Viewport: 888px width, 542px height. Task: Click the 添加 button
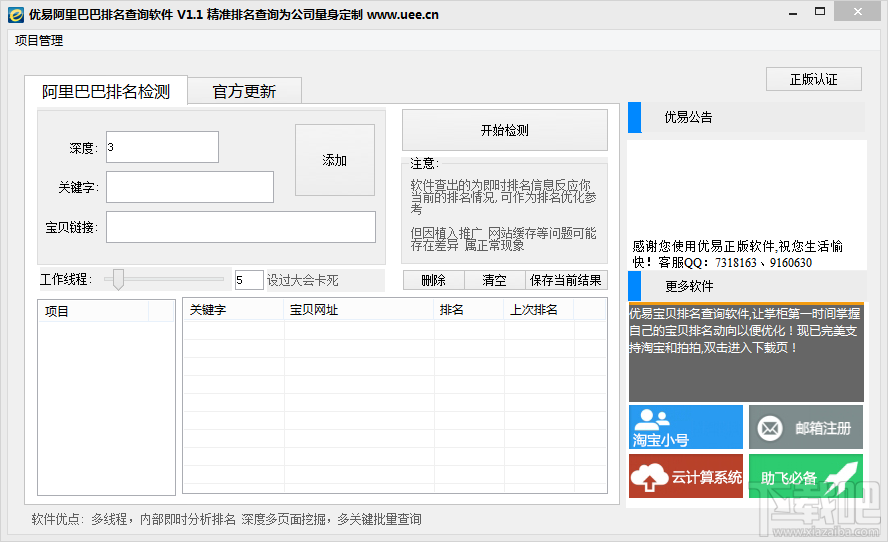(x=335, y=160)
